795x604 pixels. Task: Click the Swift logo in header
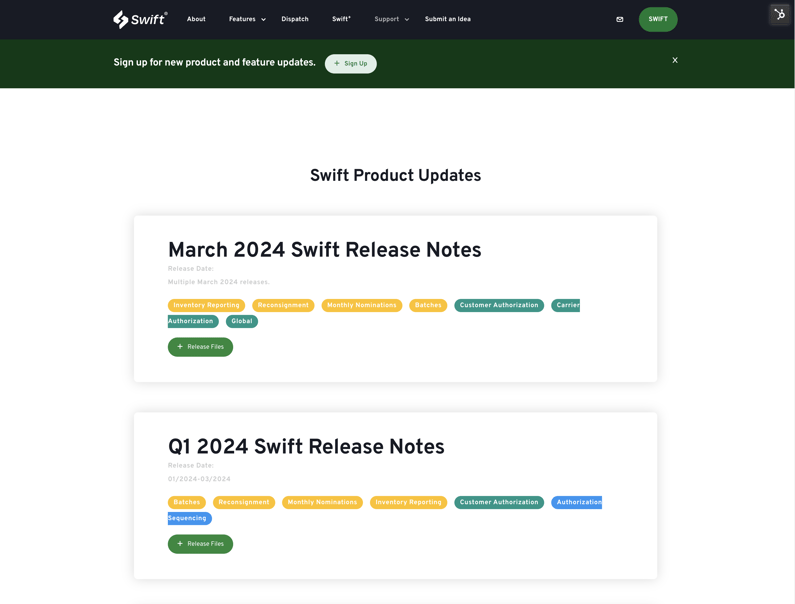(x=140, y=19)
